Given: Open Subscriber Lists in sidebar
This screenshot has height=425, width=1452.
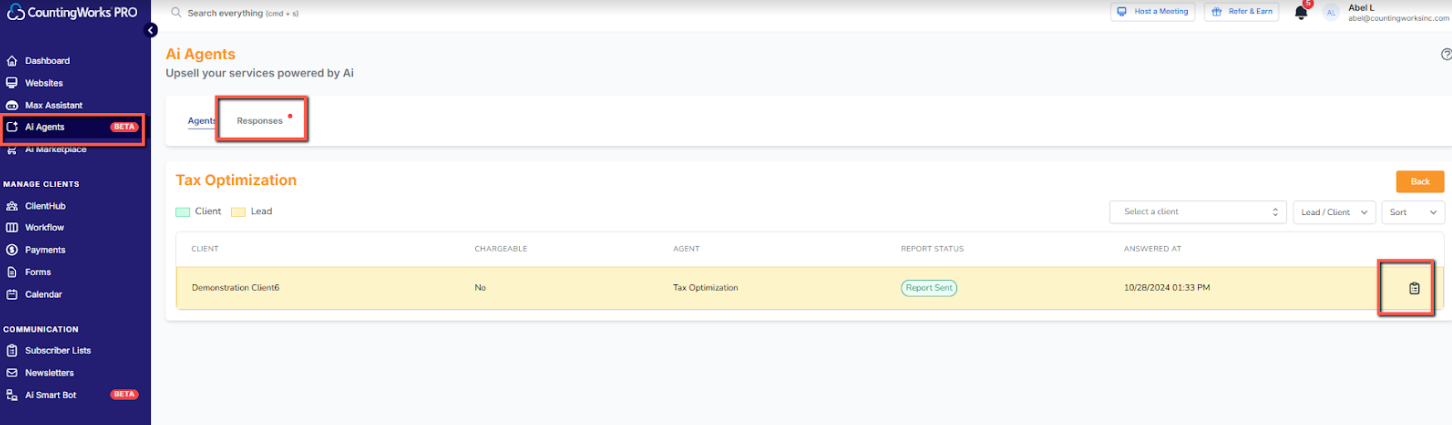Looking at the screenshot, I should click(58, 351).
